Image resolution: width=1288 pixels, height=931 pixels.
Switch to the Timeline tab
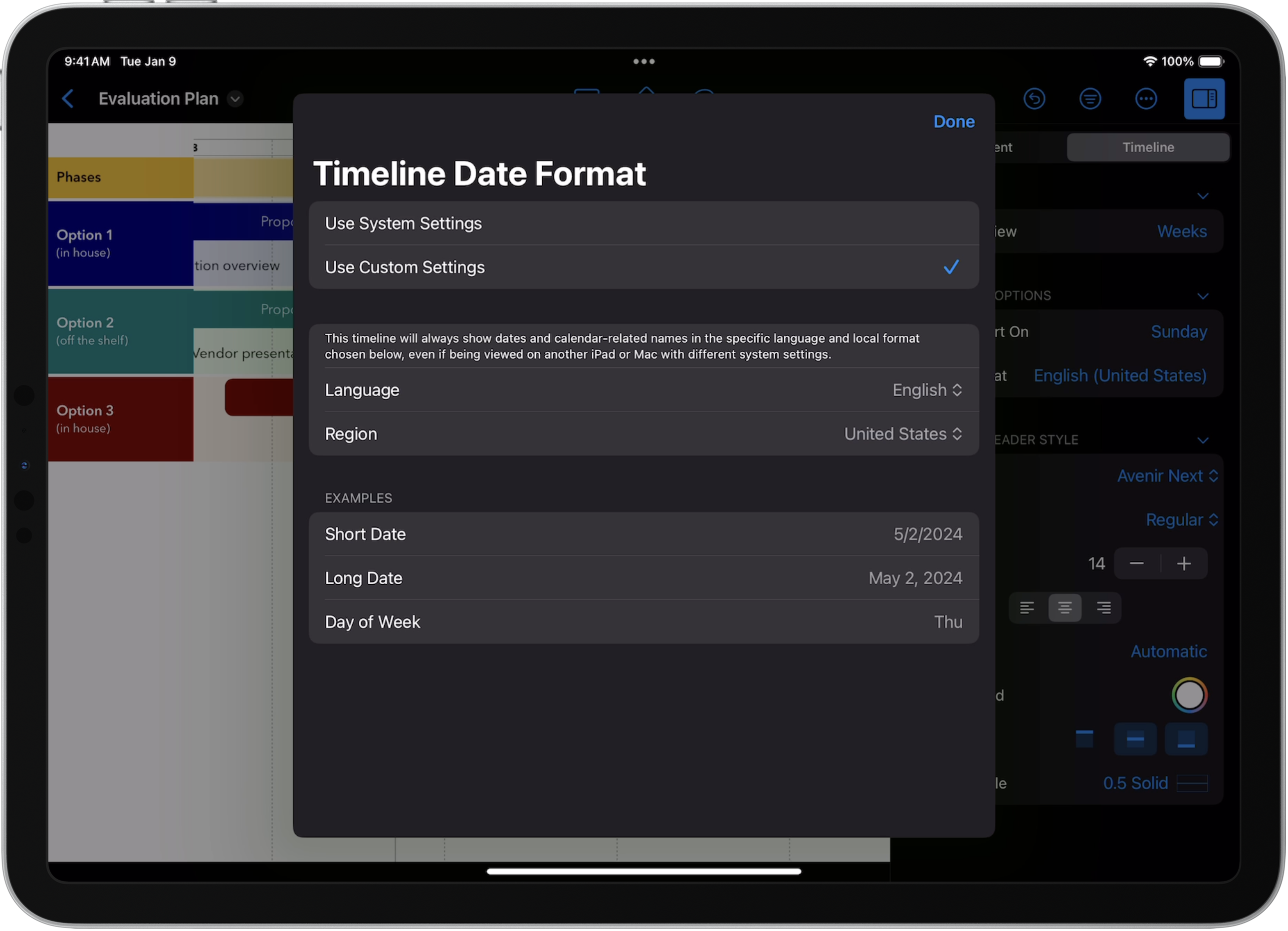coord(1148,147)
